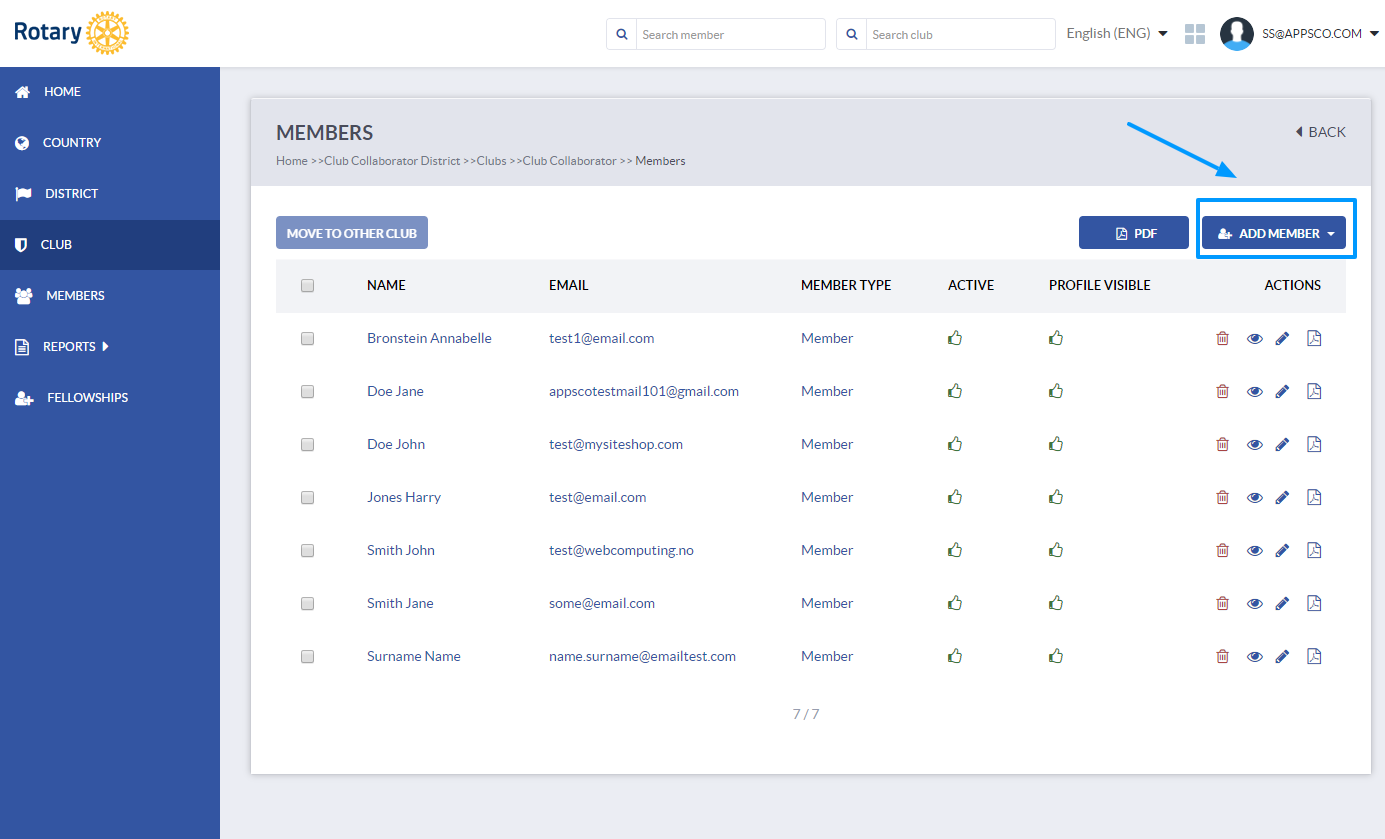Screen dimensions: 1385x839
Task: Delete Surname Name with trash icon
Action: click(x=1222, y=656)
